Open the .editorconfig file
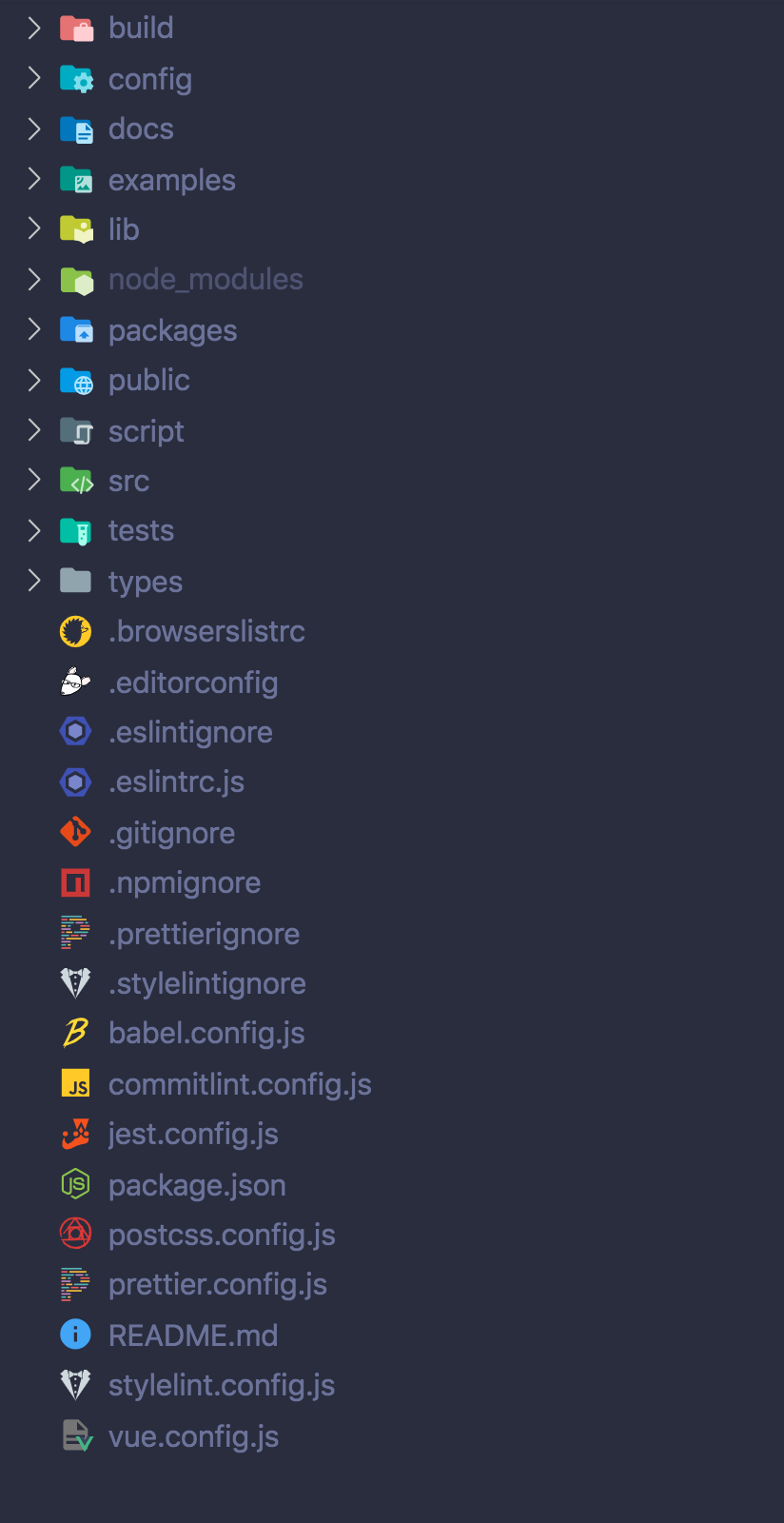This screenshot has height=1523, width=784. coord(193,682)
